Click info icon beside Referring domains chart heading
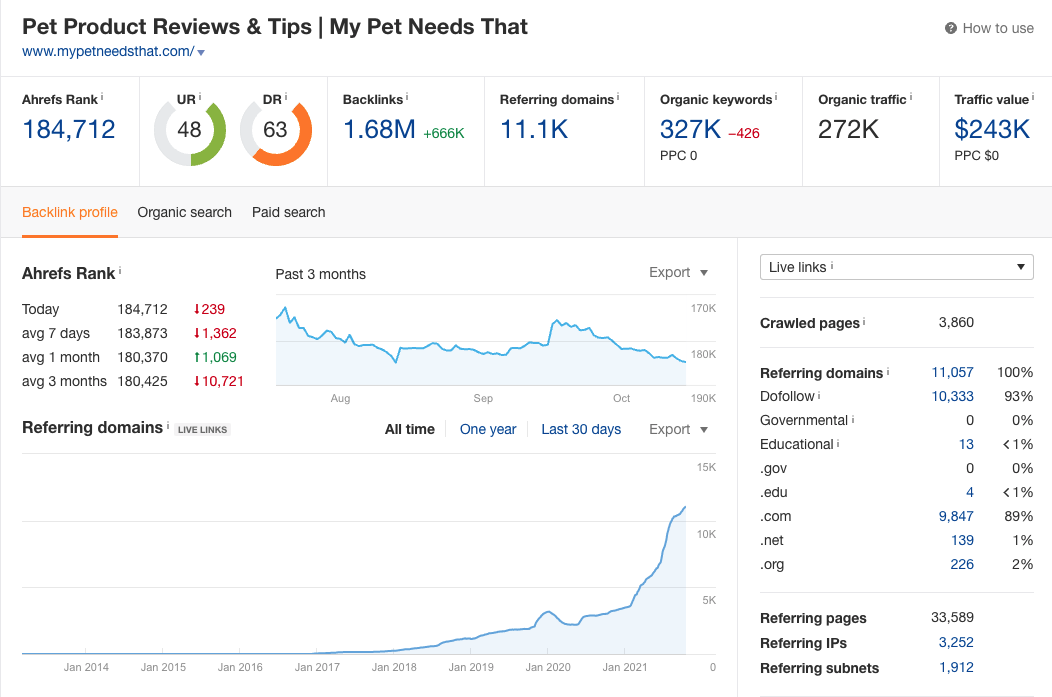This screenshot has width=1052, height=697. click(168, 425)
